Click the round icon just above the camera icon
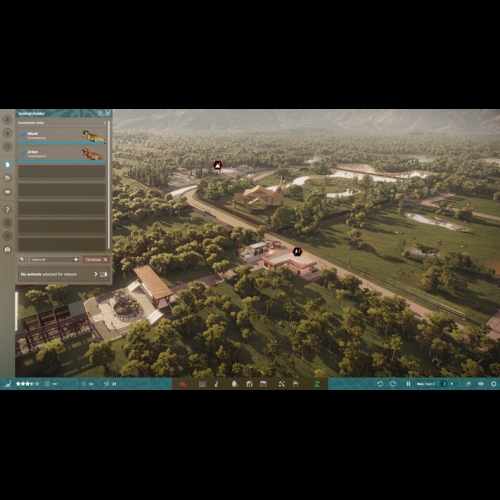This screenshot has height=500, width=500. point(7,236)
